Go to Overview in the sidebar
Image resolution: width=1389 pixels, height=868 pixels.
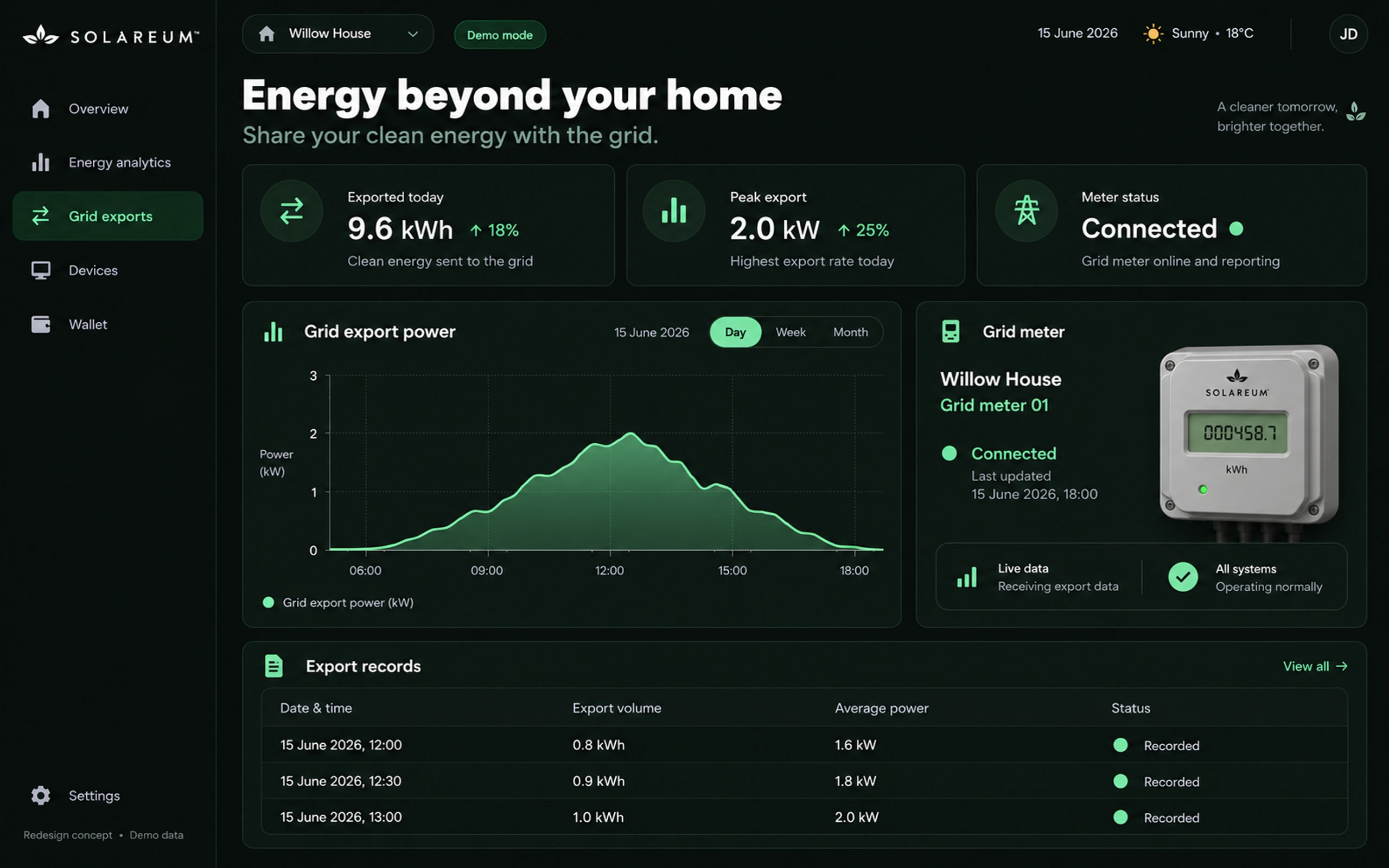tap(108, 108)
